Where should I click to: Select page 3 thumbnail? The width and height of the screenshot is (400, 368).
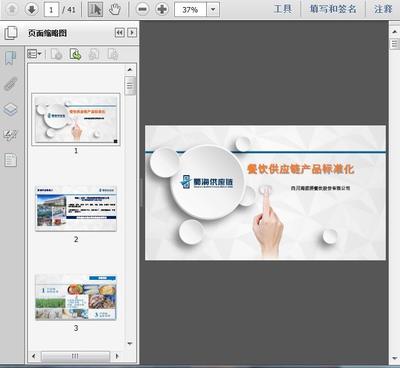(x=76, y=297)
